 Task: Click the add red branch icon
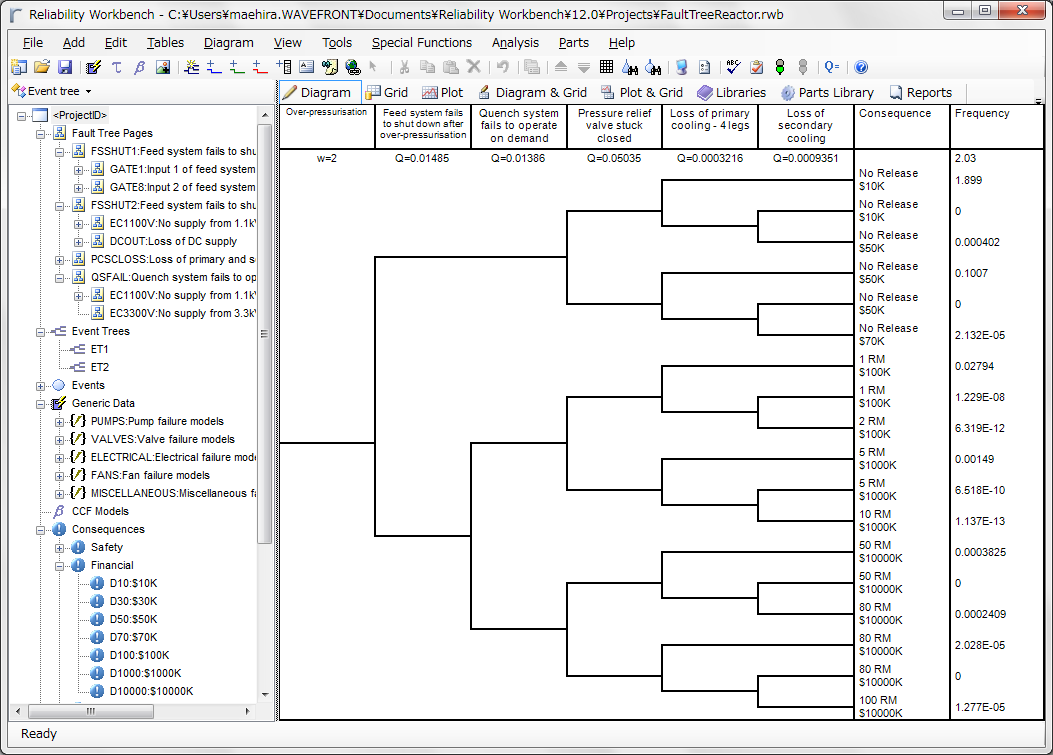tap(260, 66)
